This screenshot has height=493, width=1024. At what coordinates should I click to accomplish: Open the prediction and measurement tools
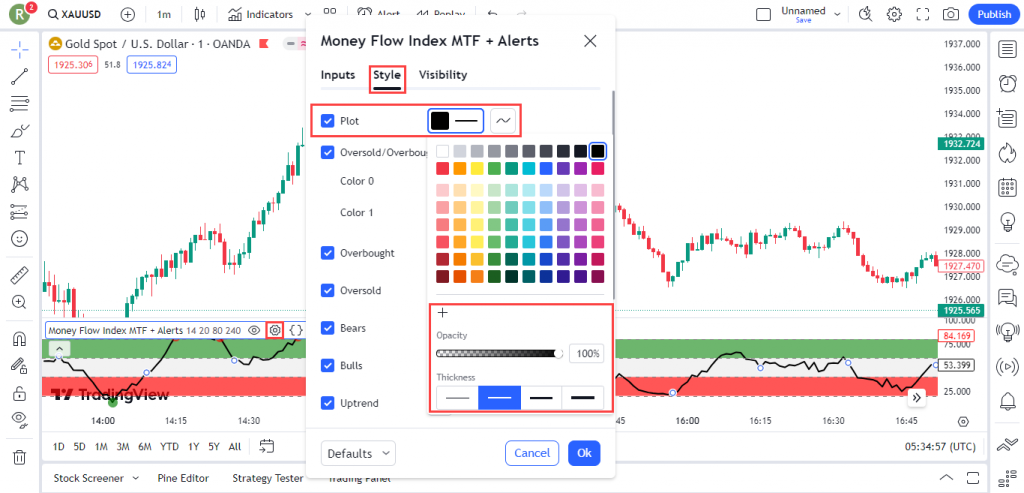(20, 212)
